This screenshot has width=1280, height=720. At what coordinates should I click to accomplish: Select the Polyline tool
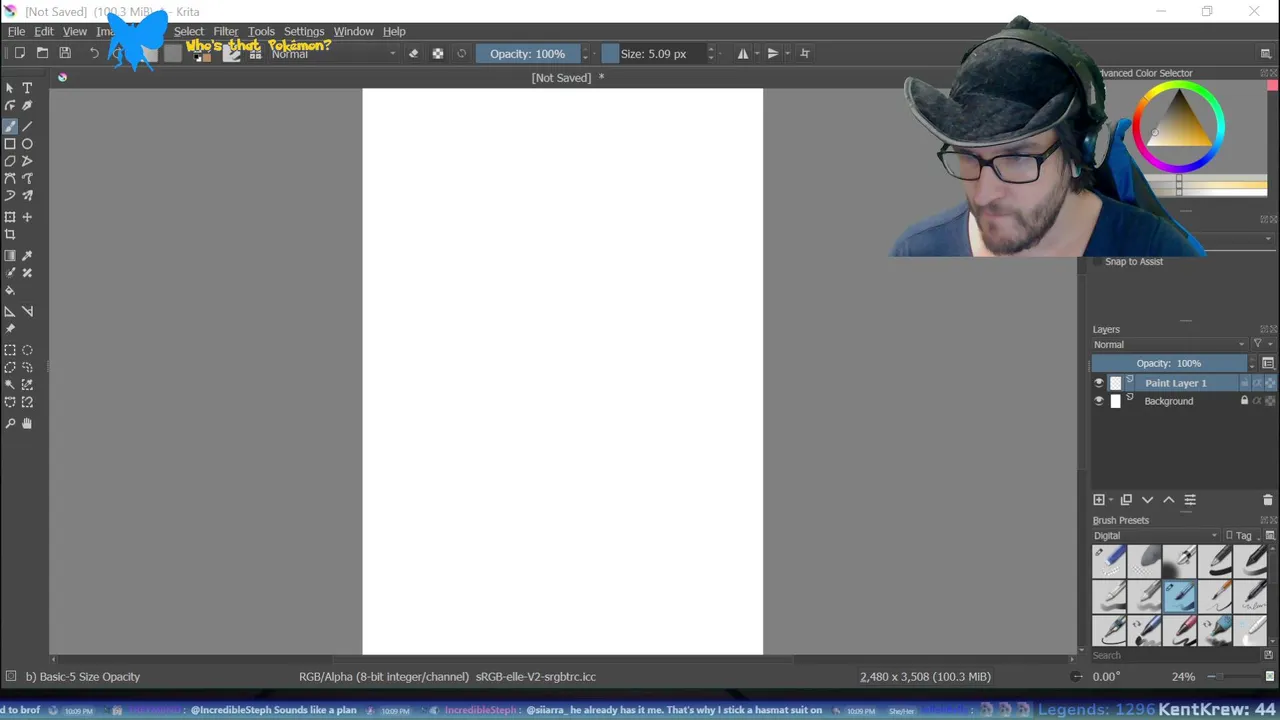coord(27,161)
